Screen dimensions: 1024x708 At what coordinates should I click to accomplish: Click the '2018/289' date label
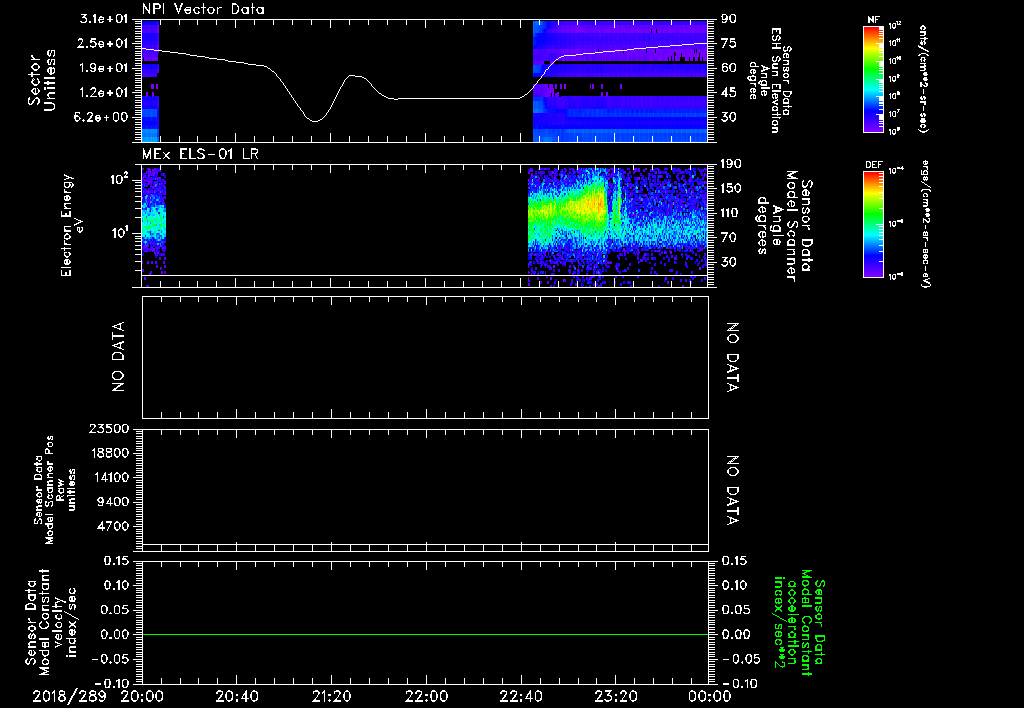(69, 696)
